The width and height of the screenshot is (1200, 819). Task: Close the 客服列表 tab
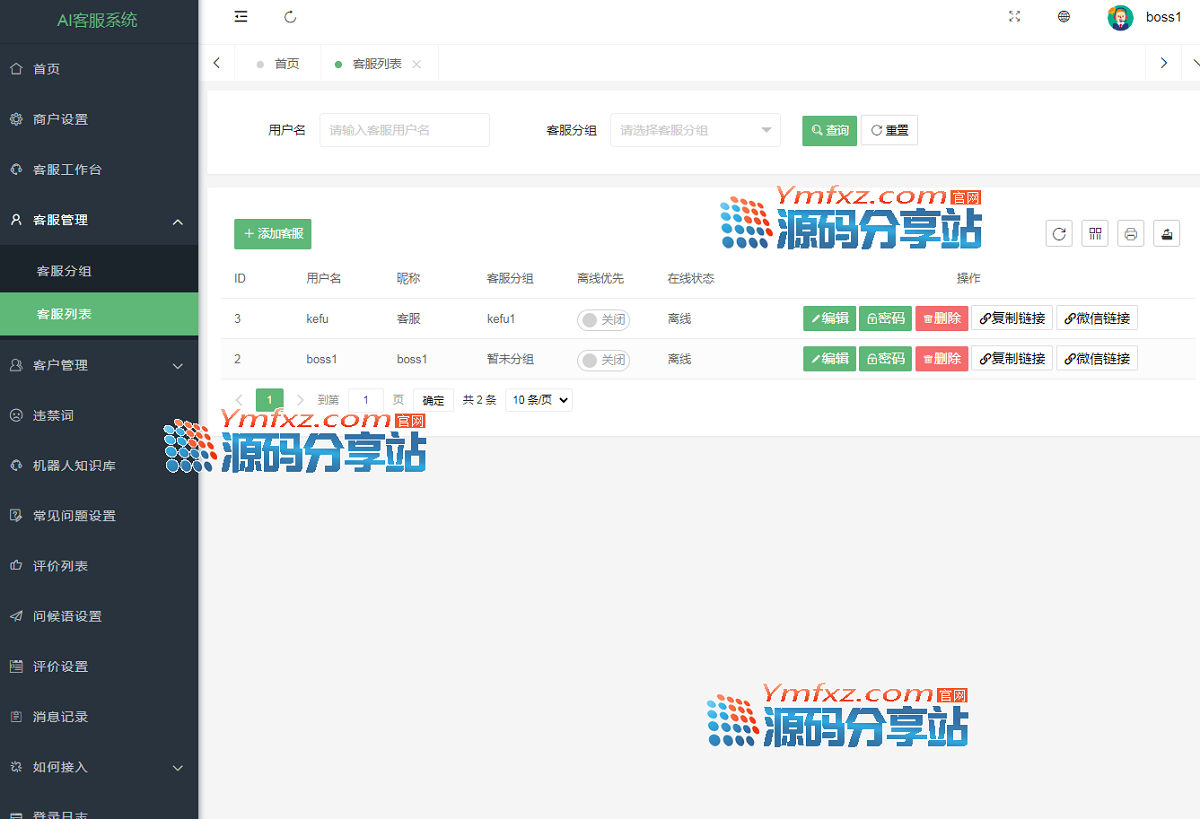(x=417, y=64)
